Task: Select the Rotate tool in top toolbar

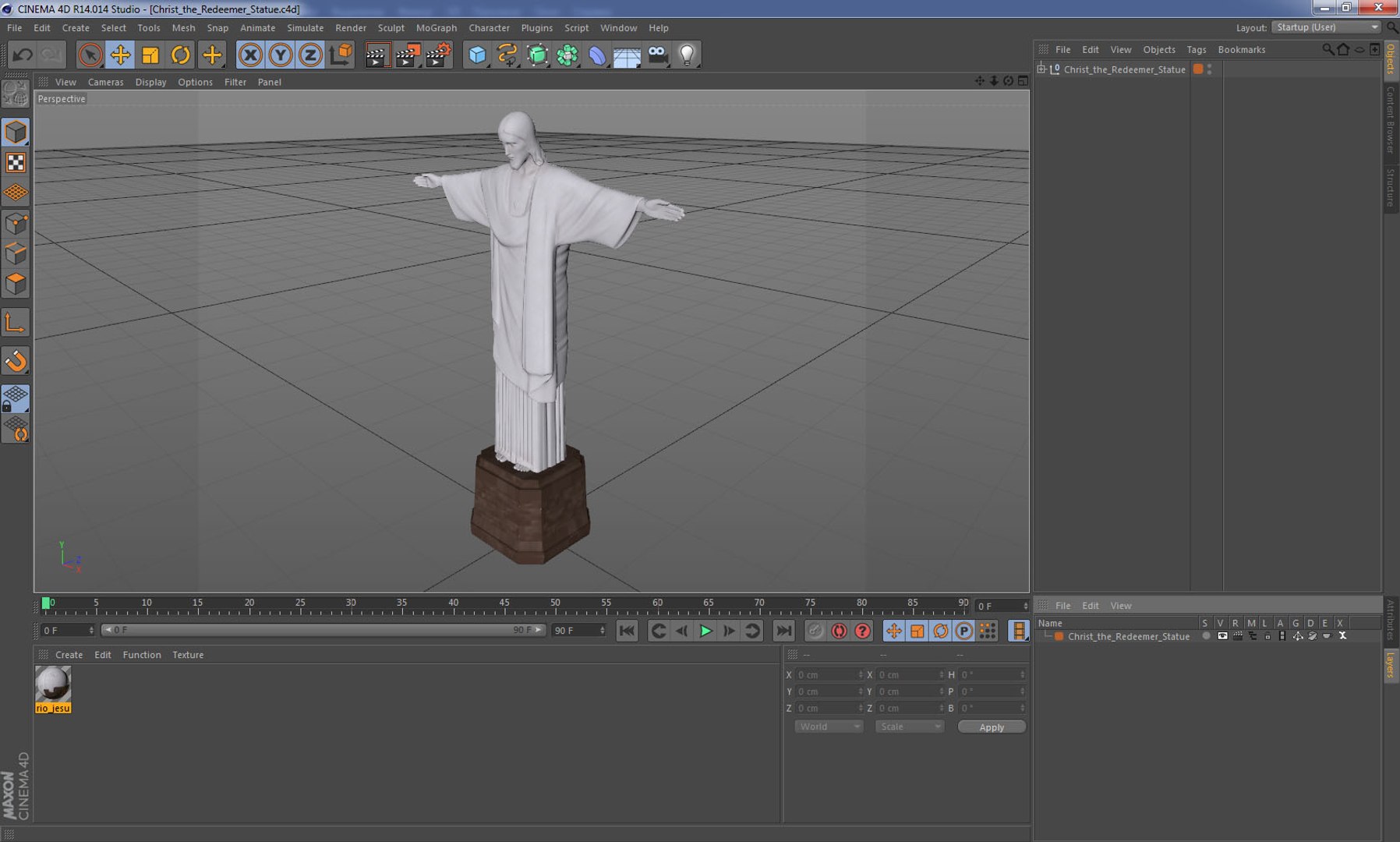Action: tap(181, 55)
